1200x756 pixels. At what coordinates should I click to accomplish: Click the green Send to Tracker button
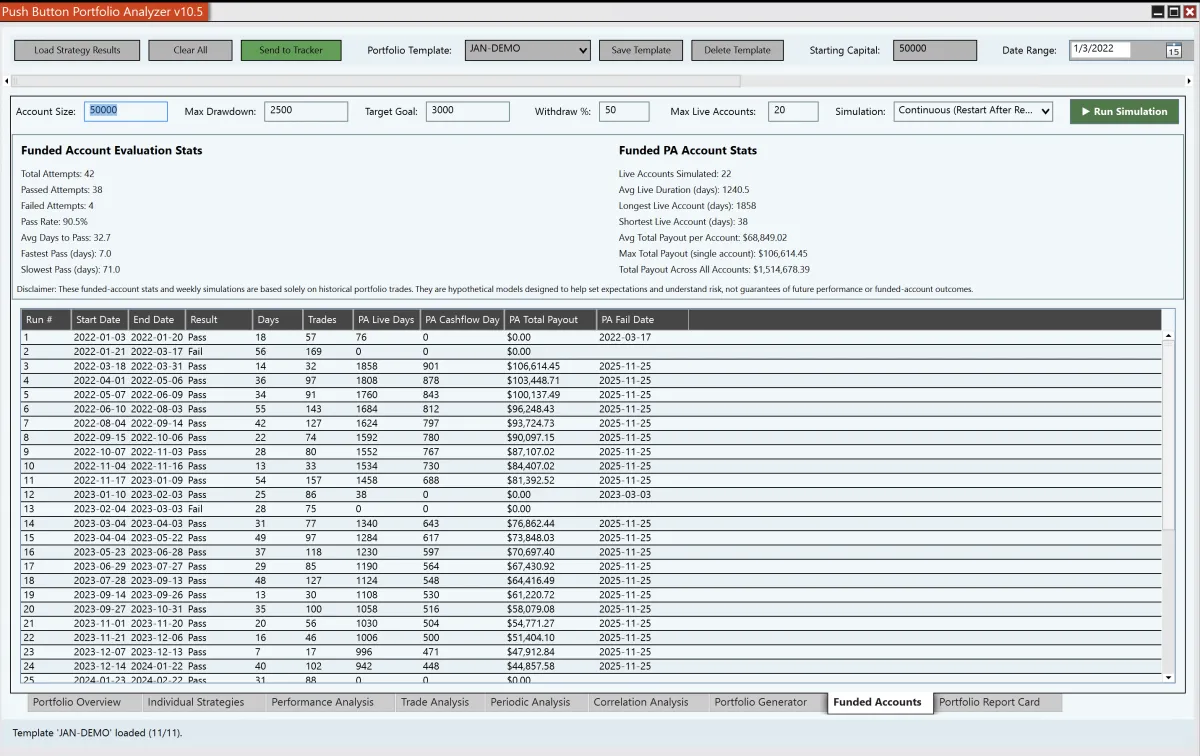tap(290, 51)
